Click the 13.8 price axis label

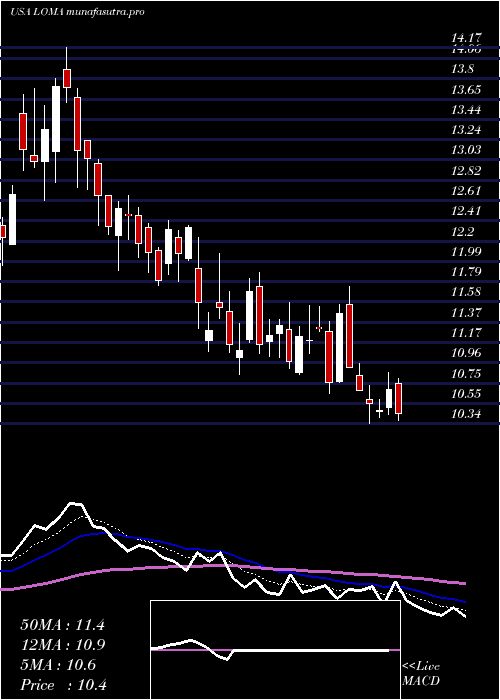pyautogui.click(x=462, y=69)
